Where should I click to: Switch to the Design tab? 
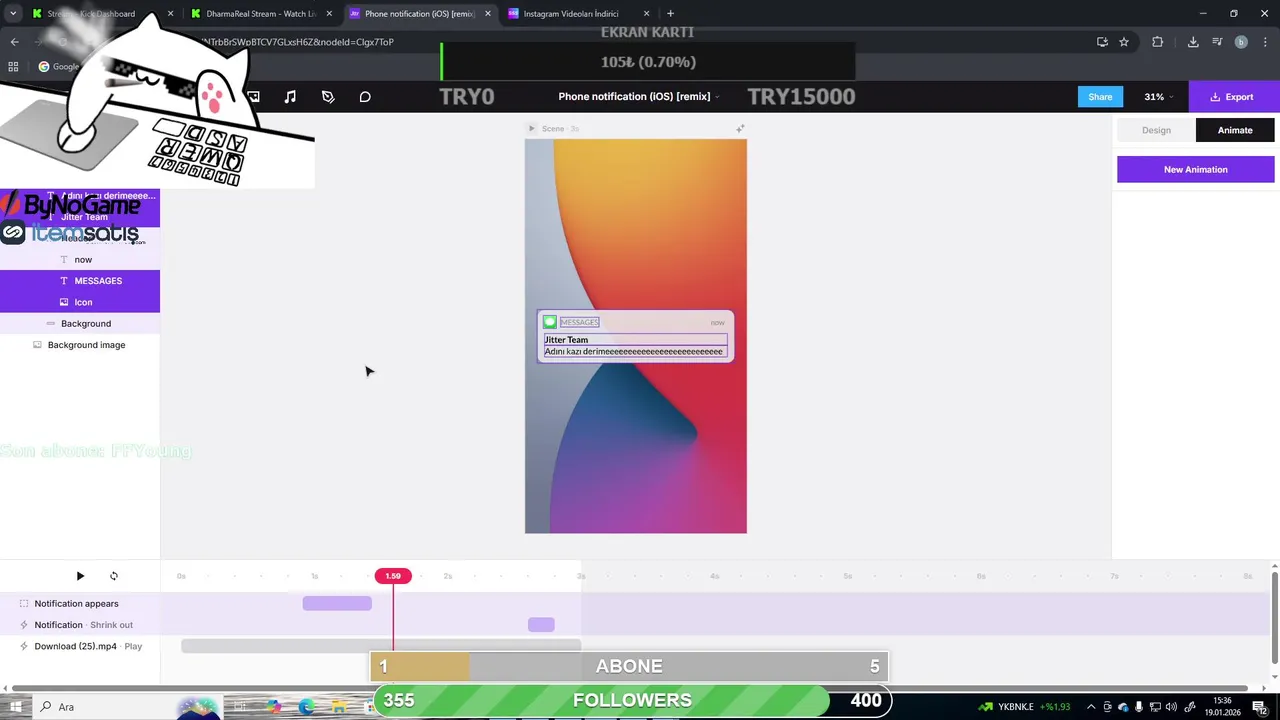point(1156,130)
